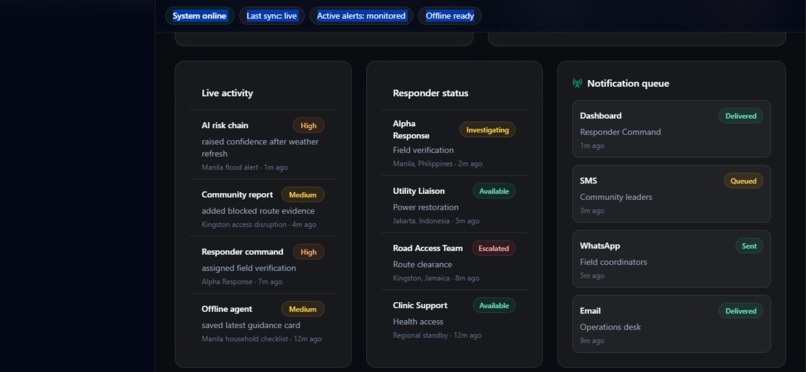Image resolution: width=806 pixels, height=372 pixels.
Task: Click the 'Field verification' task text
Action: [x=423, y=150]
